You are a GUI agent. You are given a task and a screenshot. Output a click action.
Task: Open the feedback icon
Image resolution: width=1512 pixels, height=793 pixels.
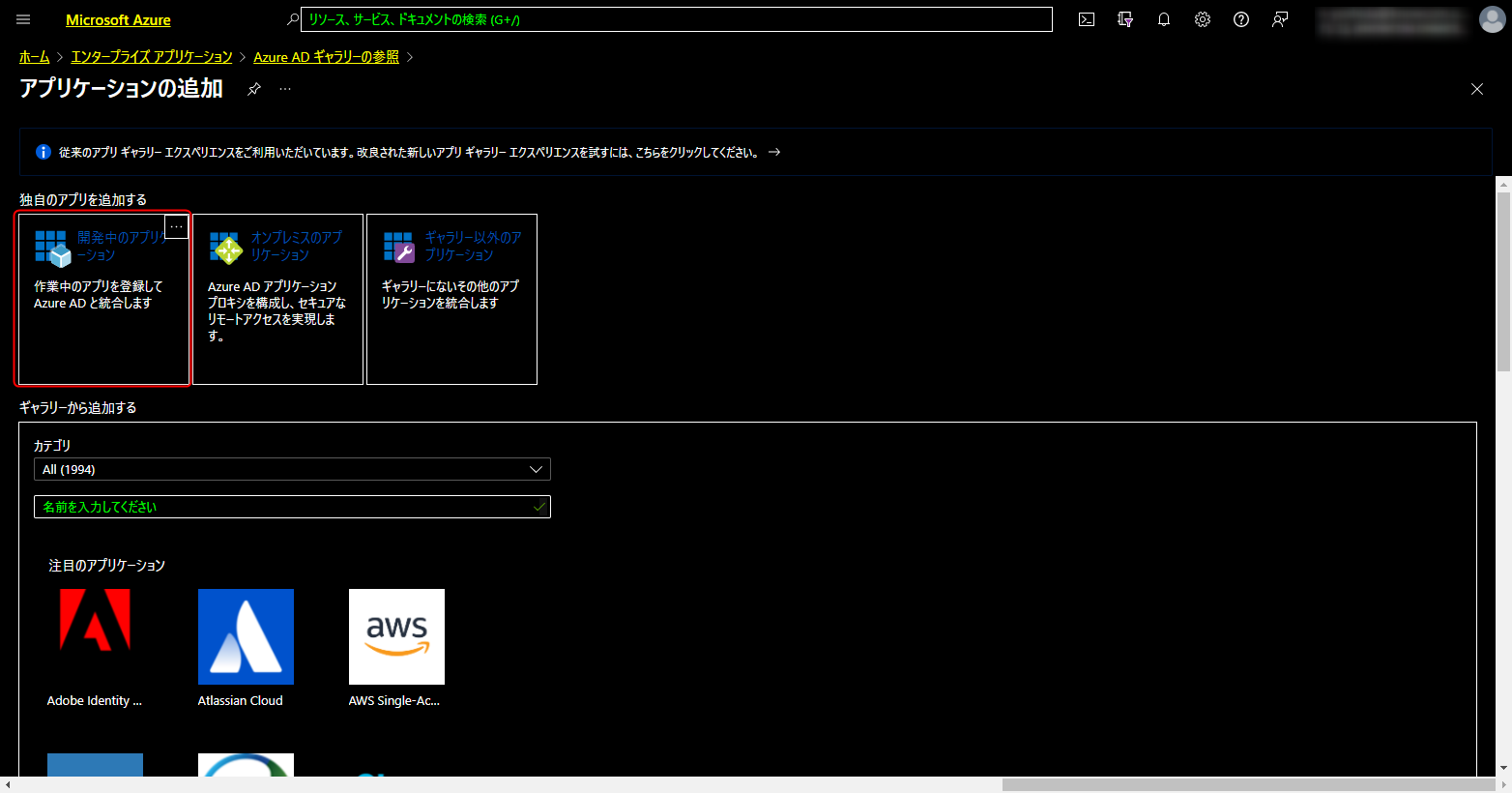coord(1280,19)
